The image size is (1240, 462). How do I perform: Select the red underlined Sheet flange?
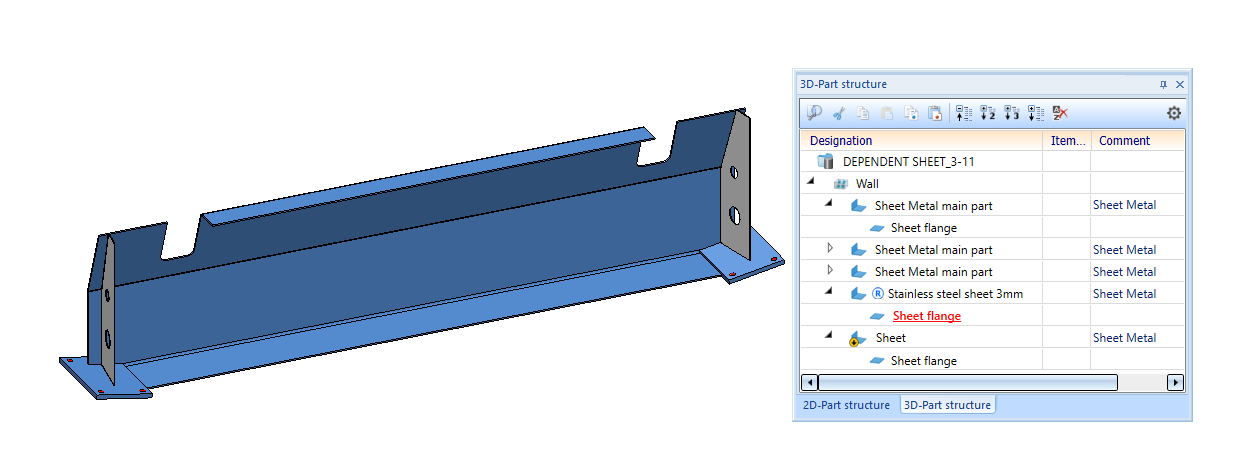tap(927, 316)
